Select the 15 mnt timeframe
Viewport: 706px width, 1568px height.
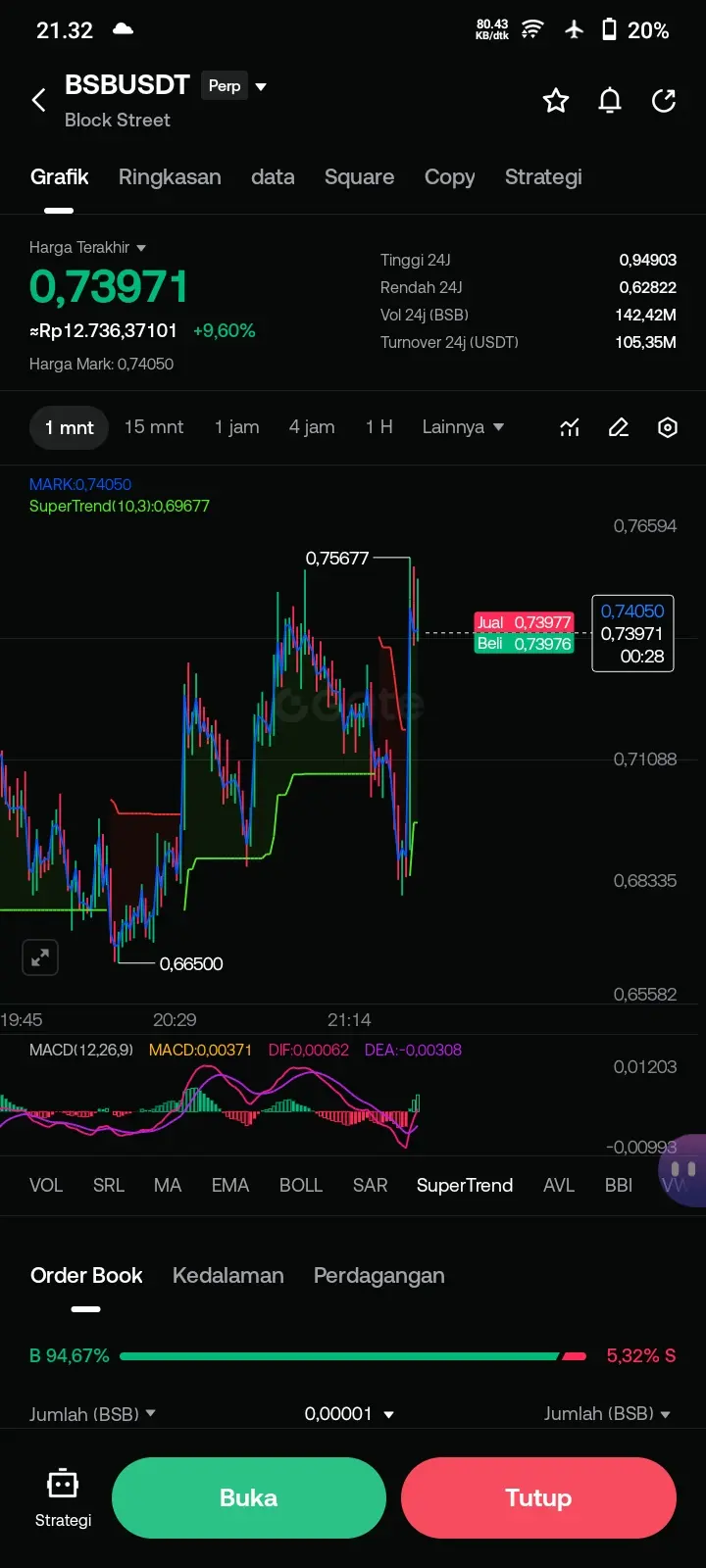[x=154, y=427]
